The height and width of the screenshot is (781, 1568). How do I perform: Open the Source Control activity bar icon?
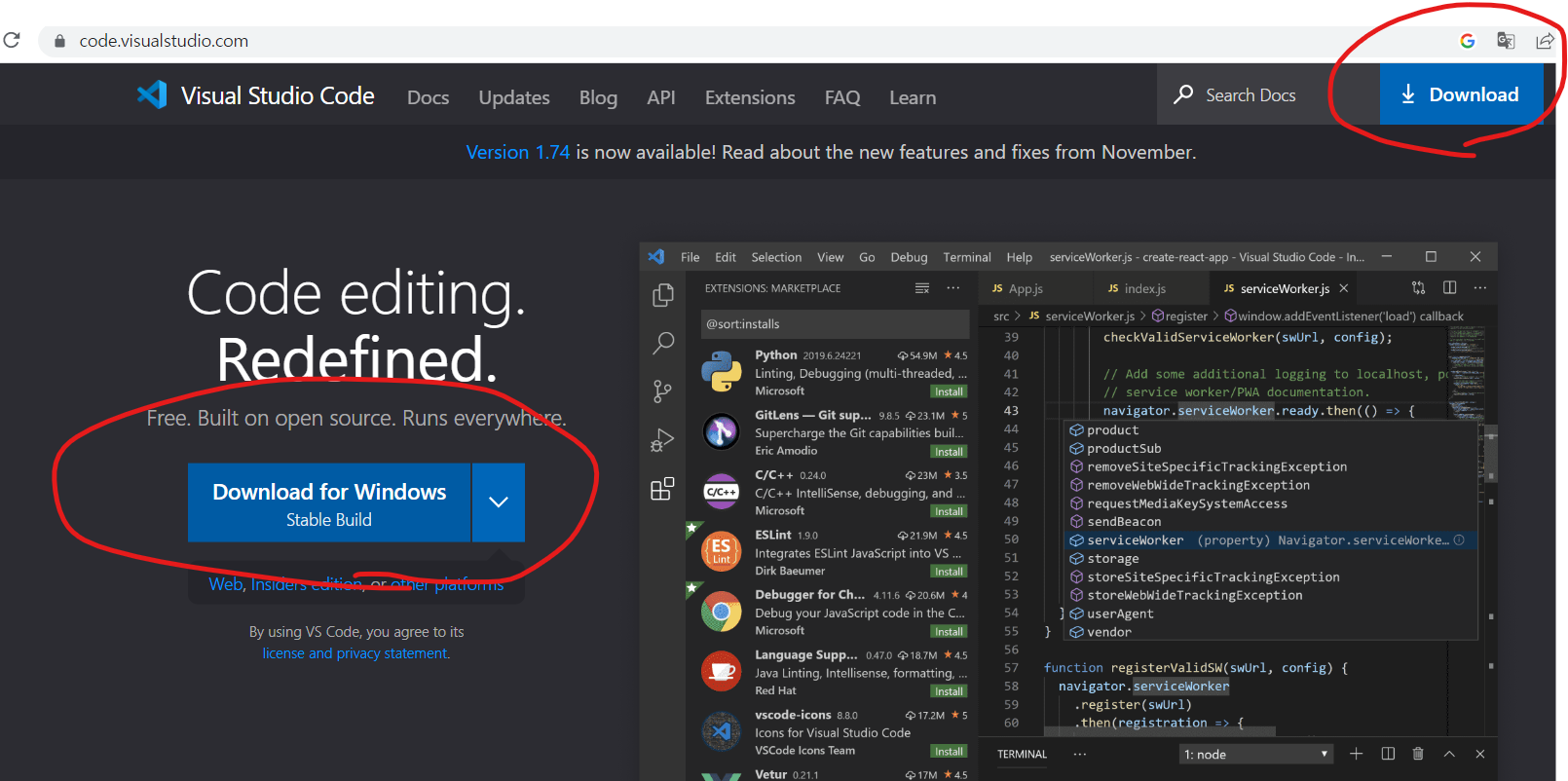point(663,391)
